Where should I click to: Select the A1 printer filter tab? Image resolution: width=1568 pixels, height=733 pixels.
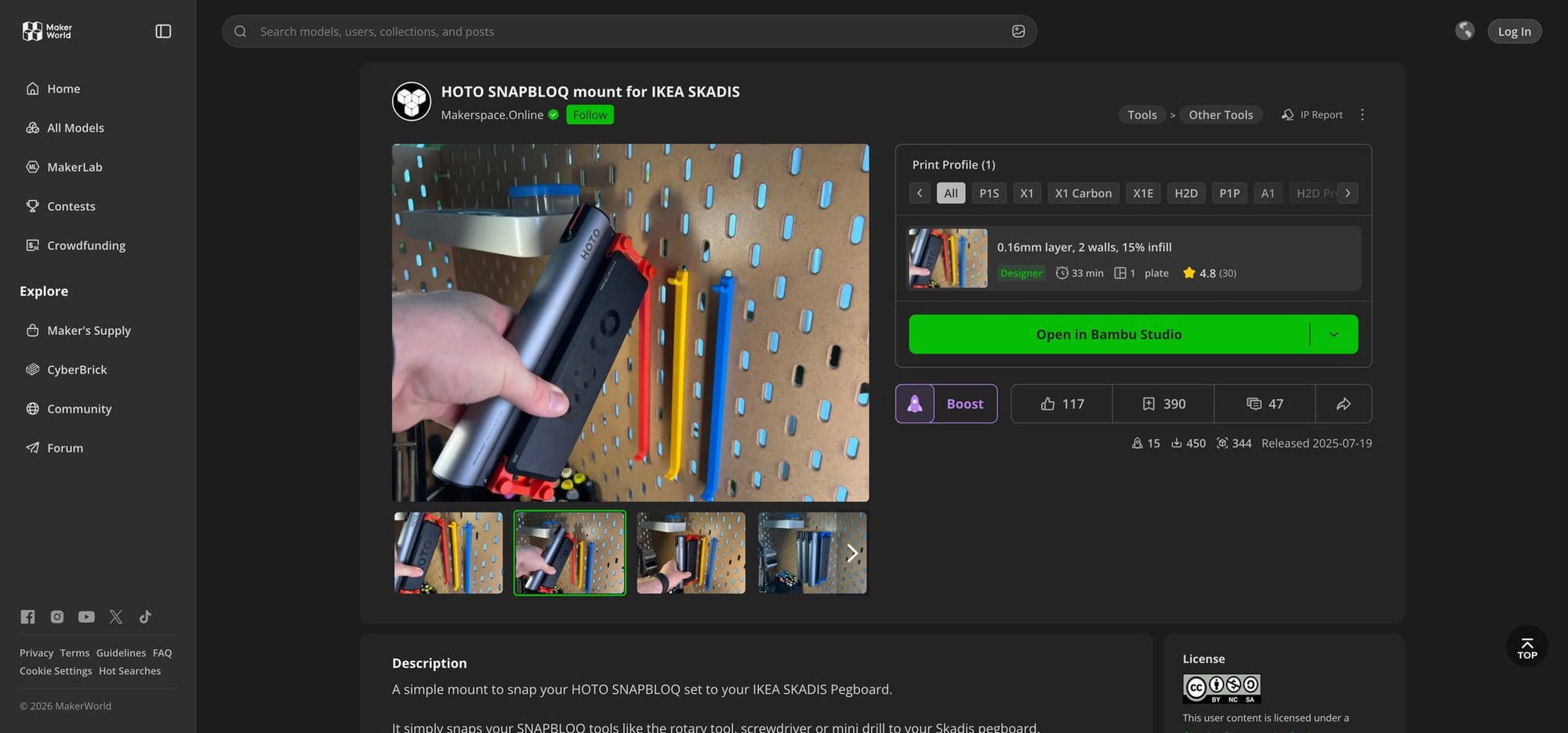[1268, 193]
